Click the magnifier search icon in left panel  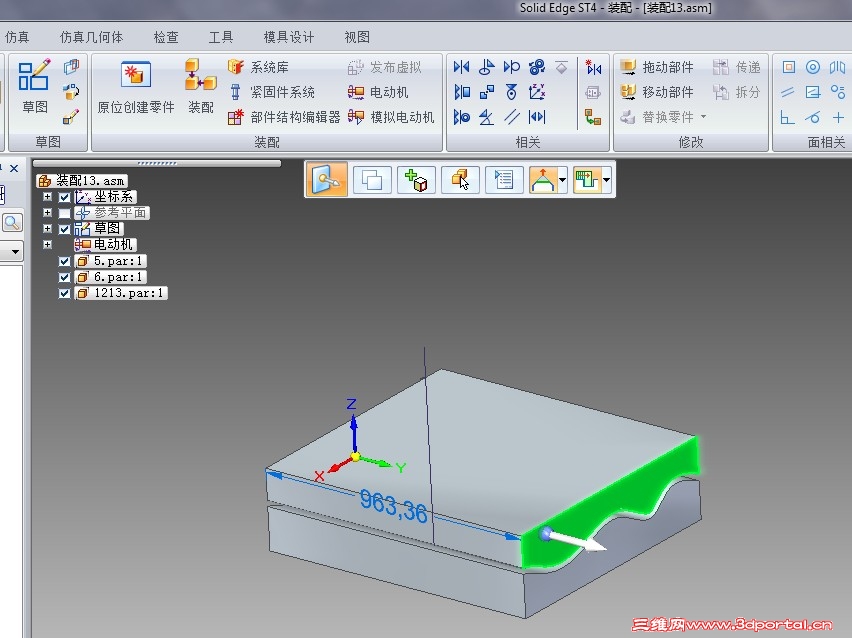coord(12,222)
